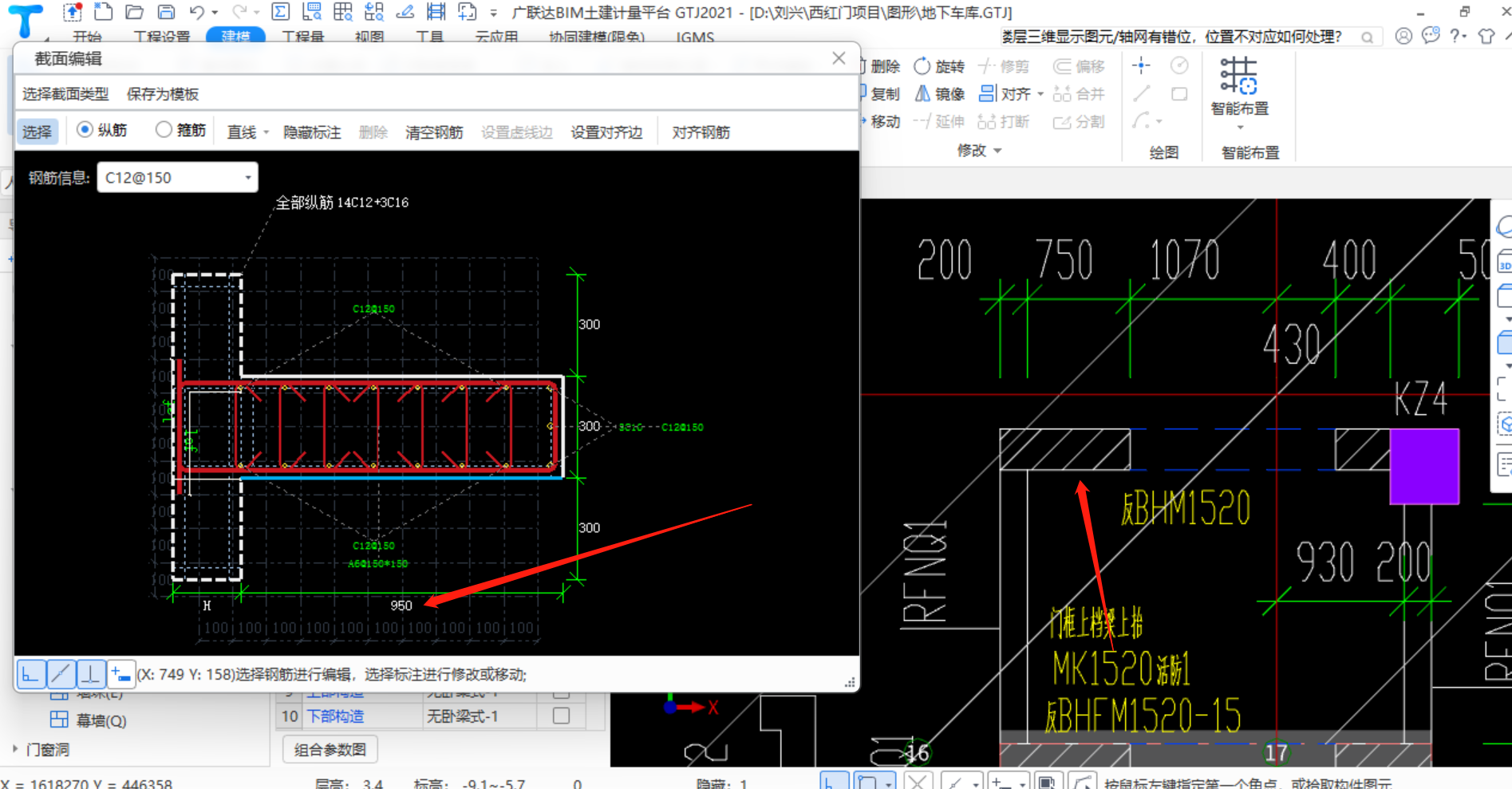This screenshot has width=1512, height=789.
Task: Click the 删除 tool in modify group
Action: (x=882, y=66)
